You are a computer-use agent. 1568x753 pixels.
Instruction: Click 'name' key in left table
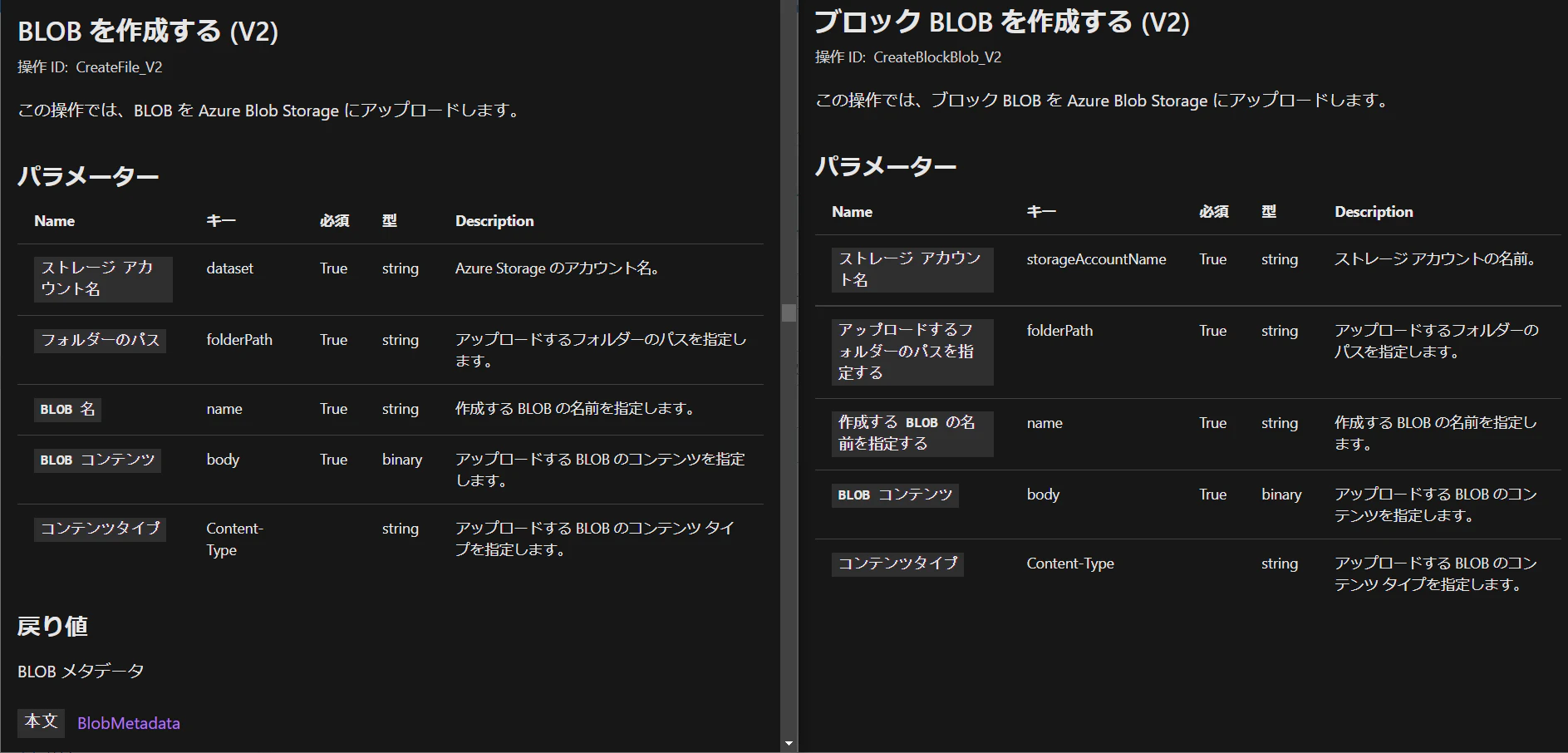(224, 409)
